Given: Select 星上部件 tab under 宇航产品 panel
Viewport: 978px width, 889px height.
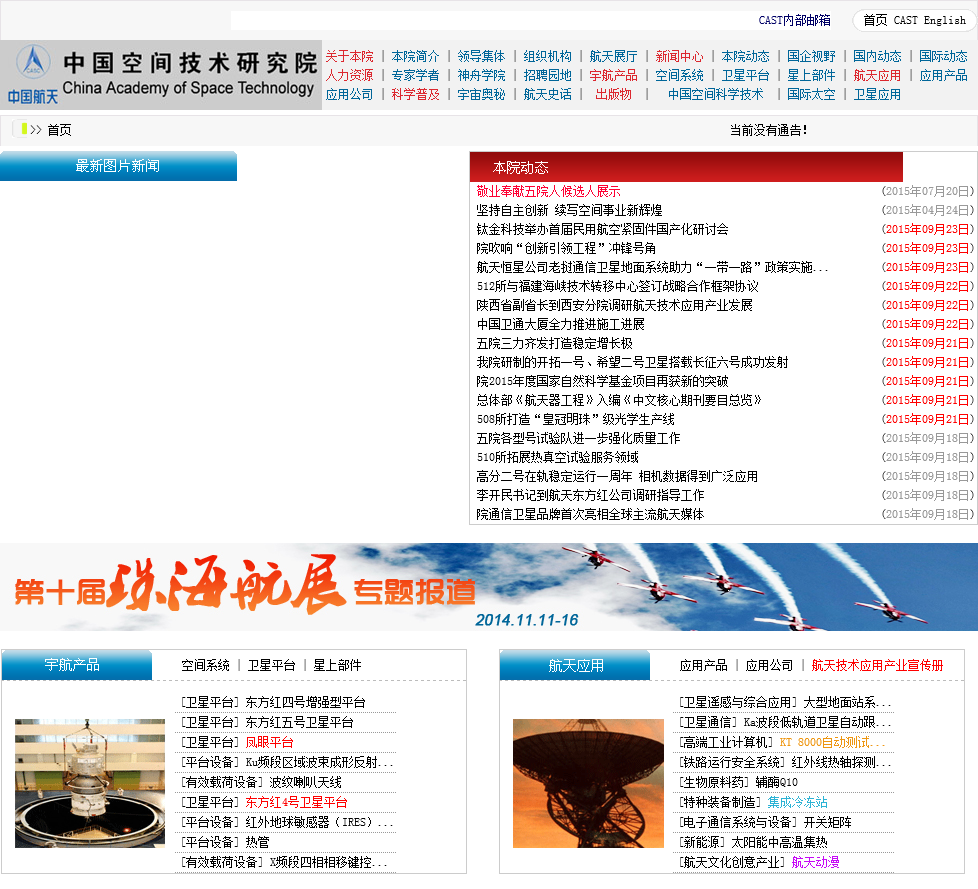Looking at the screenshot, I should [x=337, y=666].
